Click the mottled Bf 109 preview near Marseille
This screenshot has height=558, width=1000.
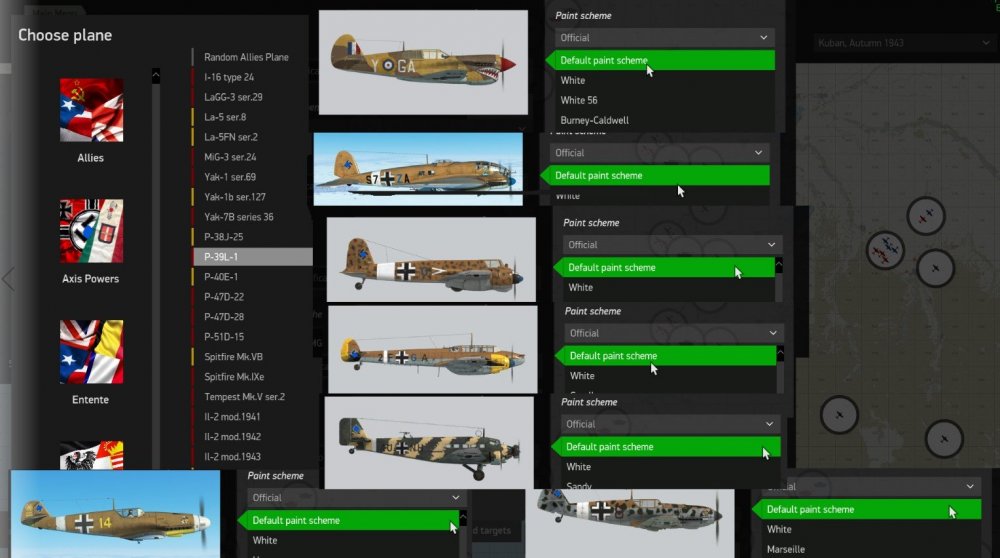[x=630, y=524]
